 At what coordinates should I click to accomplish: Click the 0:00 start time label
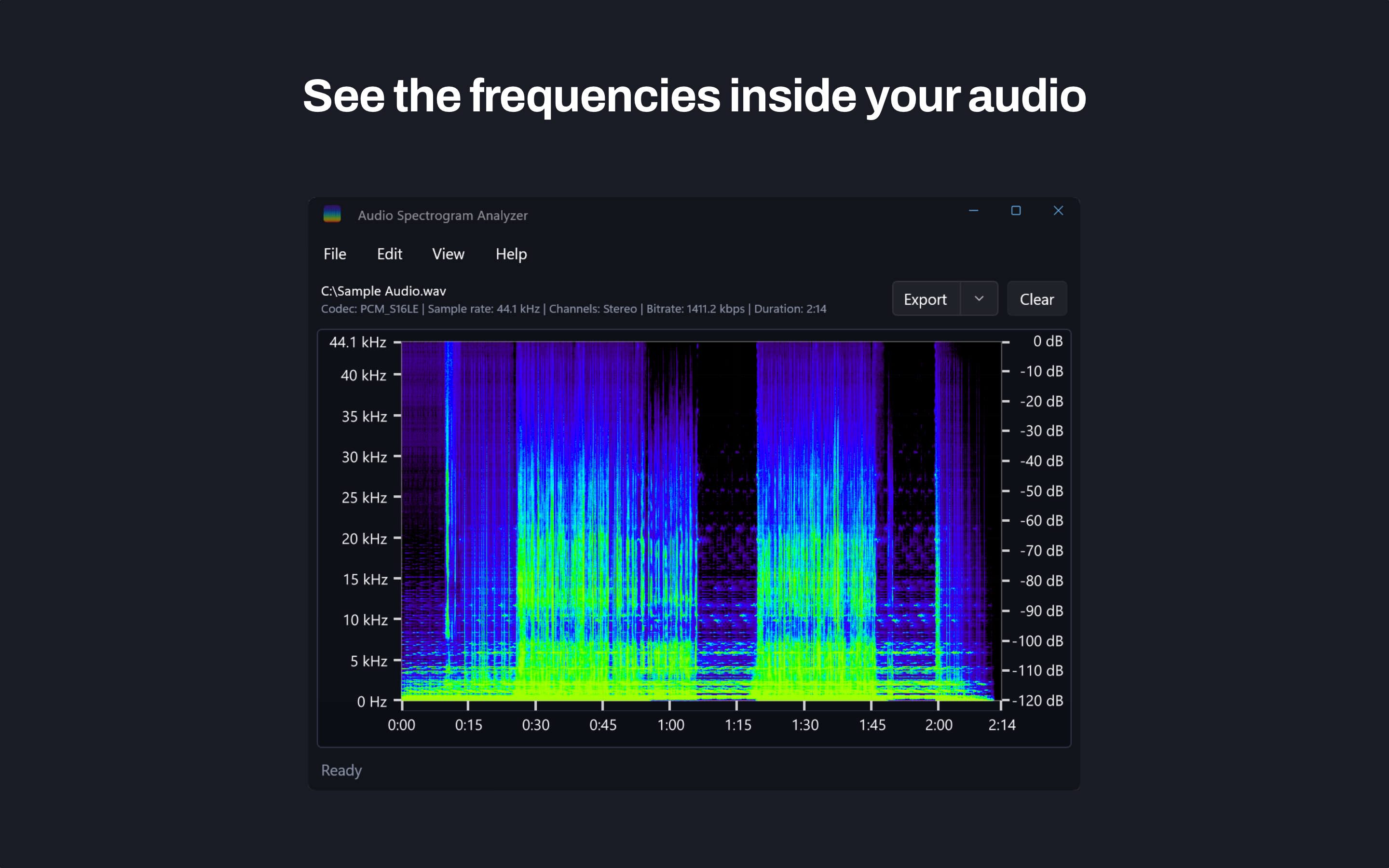[x=401, y=725]
